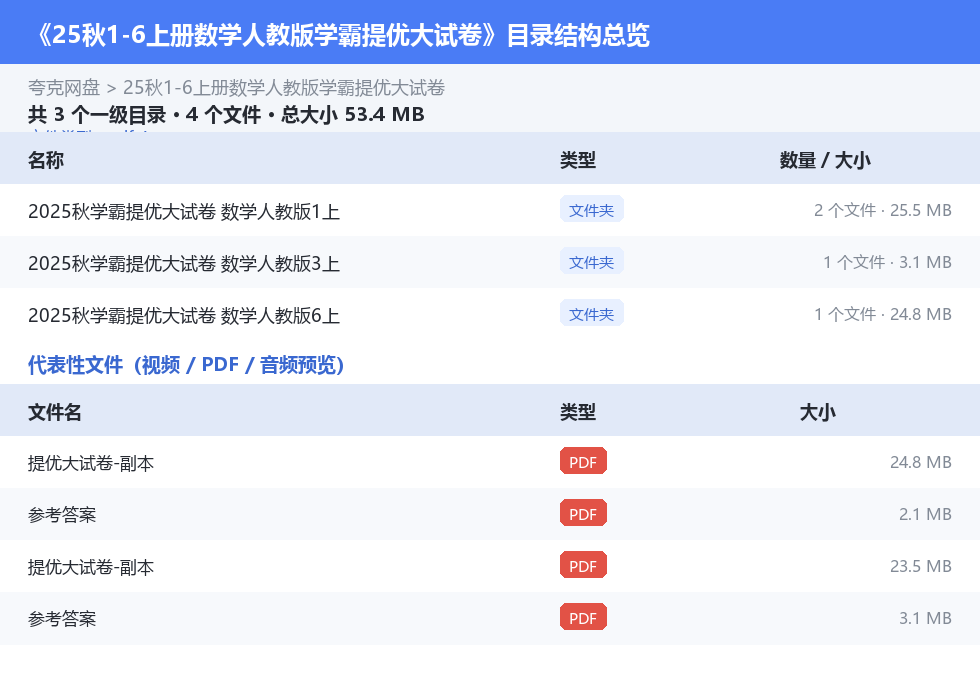Screen dimensions: 980x676
Task: Click the 文件夹 tag in the 1上 row
Action: [x=591, y=210]
